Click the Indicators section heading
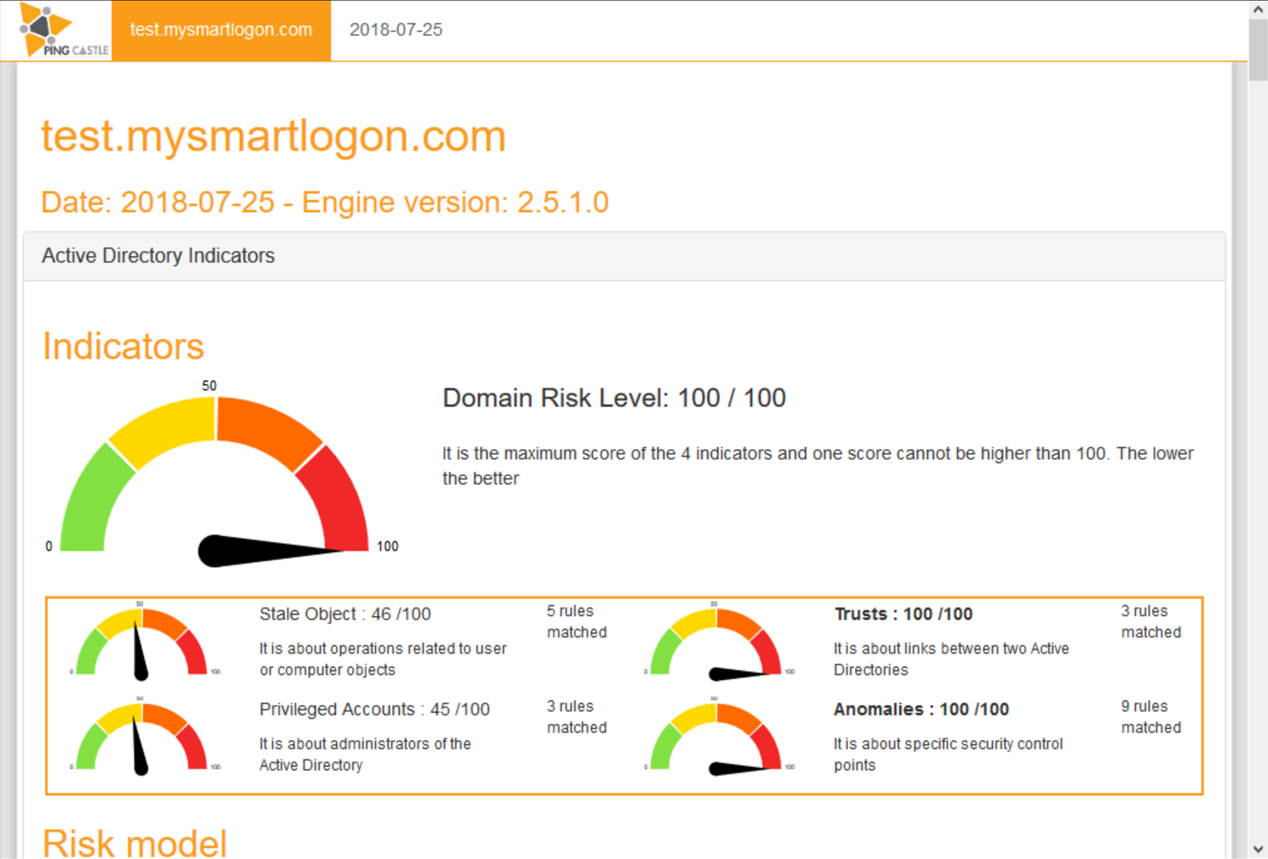The height and width of the screenshot is (859, 1268). point(123,346)
